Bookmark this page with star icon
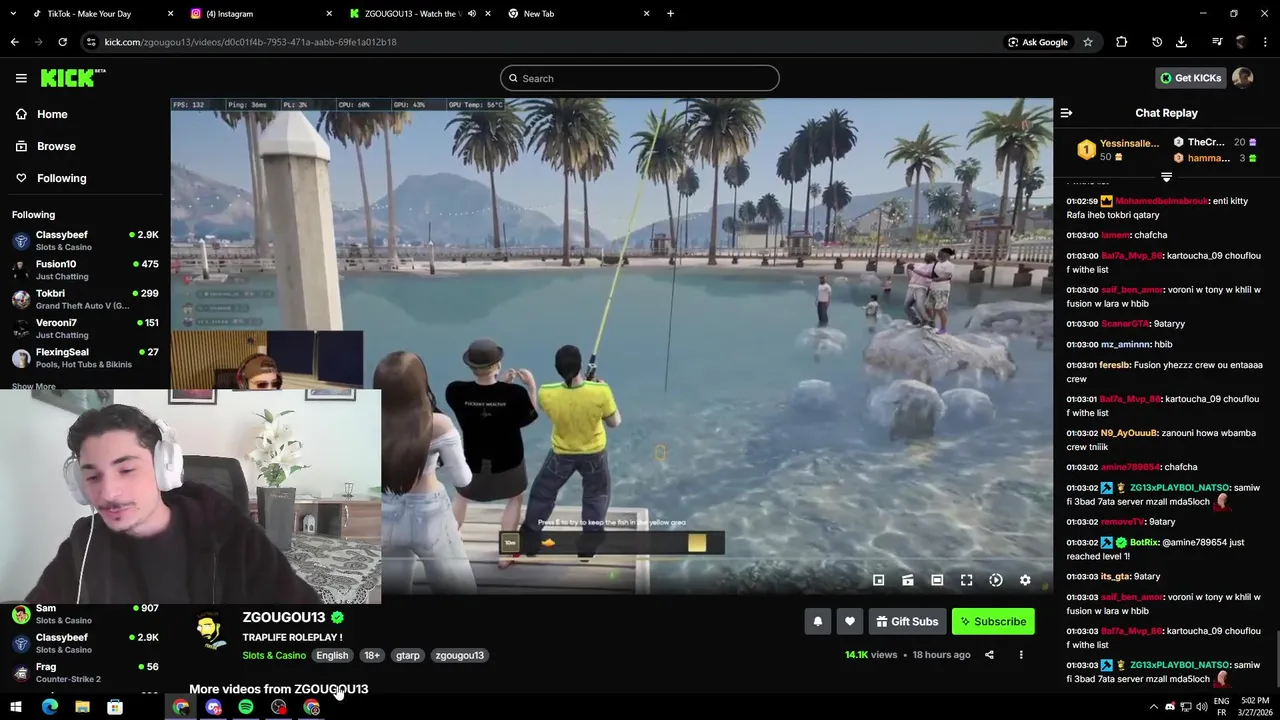Image resolution: width=1280 pixels, height=720 pixels. pyautogui.click(x=1088, y=42)
